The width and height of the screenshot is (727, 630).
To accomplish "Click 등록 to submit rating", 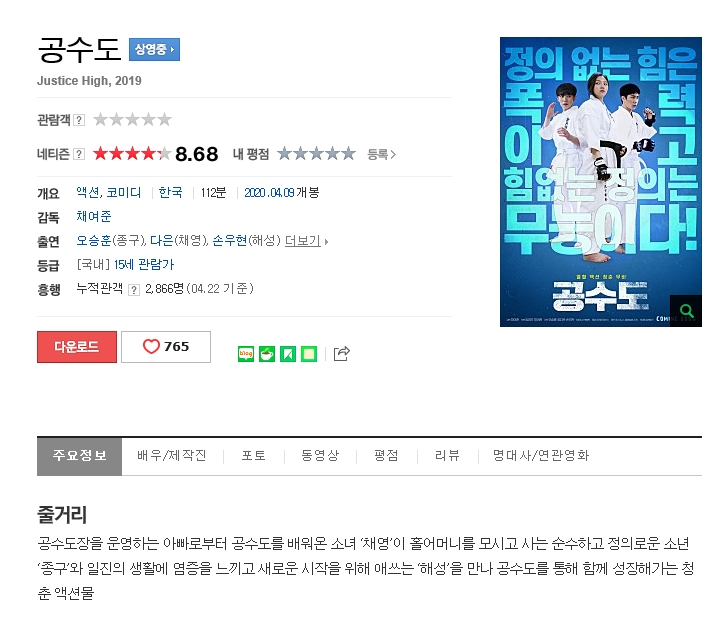I will [381, 154].
